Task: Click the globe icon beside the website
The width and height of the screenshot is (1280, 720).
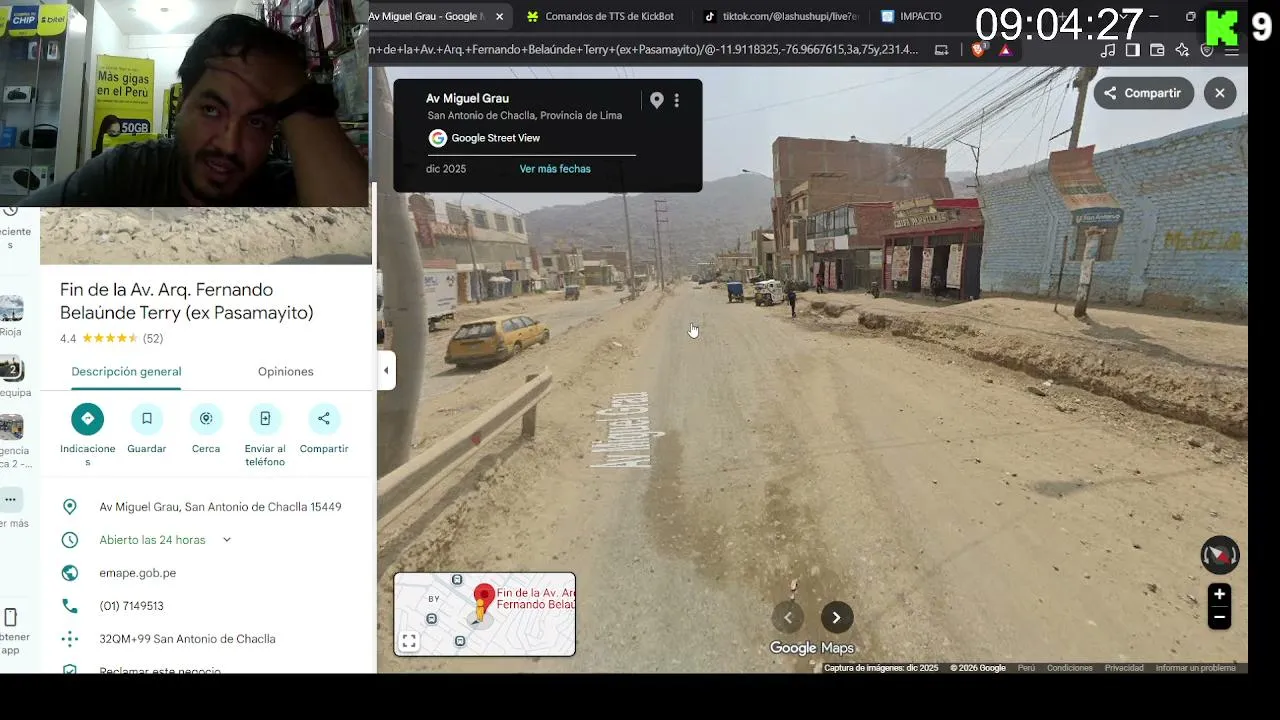Action: coord(70,573)
